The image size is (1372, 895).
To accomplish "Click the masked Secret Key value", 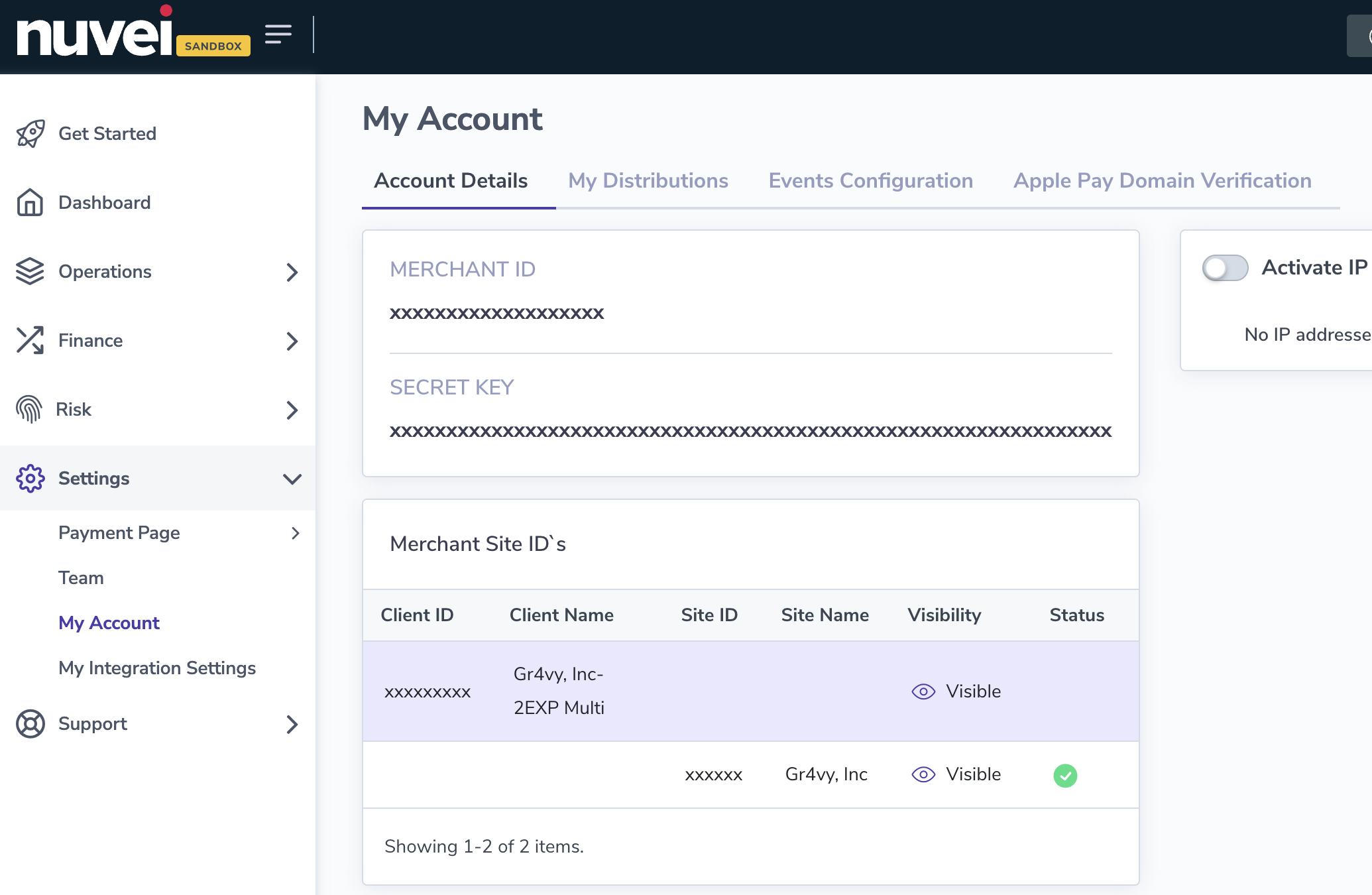I will (x=750, y=431).
